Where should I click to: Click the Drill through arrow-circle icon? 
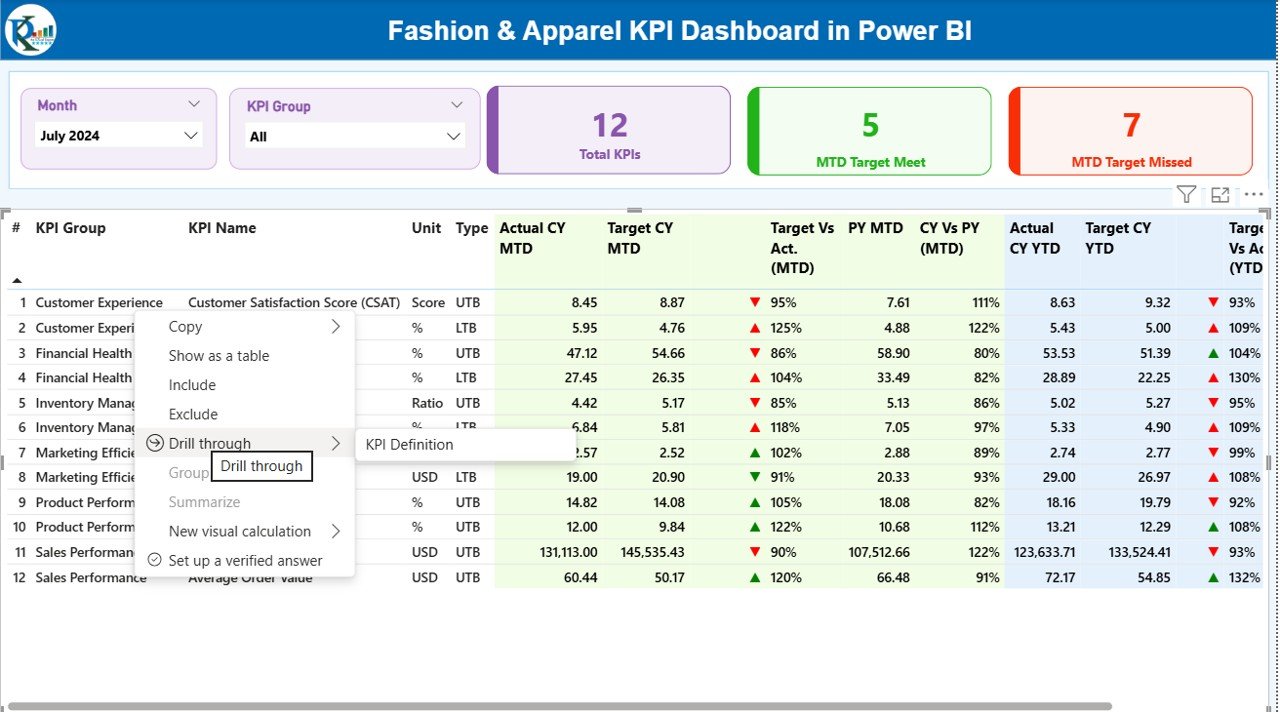155,443
